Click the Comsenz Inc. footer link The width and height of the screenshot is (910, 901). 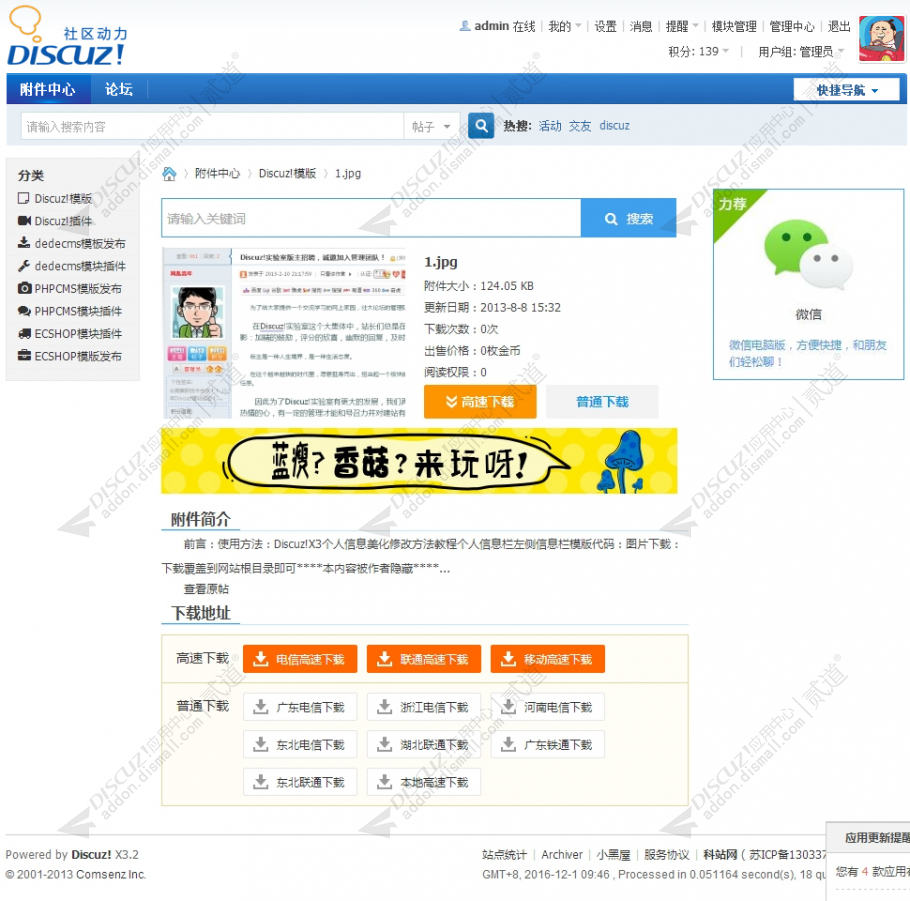click(x=110, y=874)
